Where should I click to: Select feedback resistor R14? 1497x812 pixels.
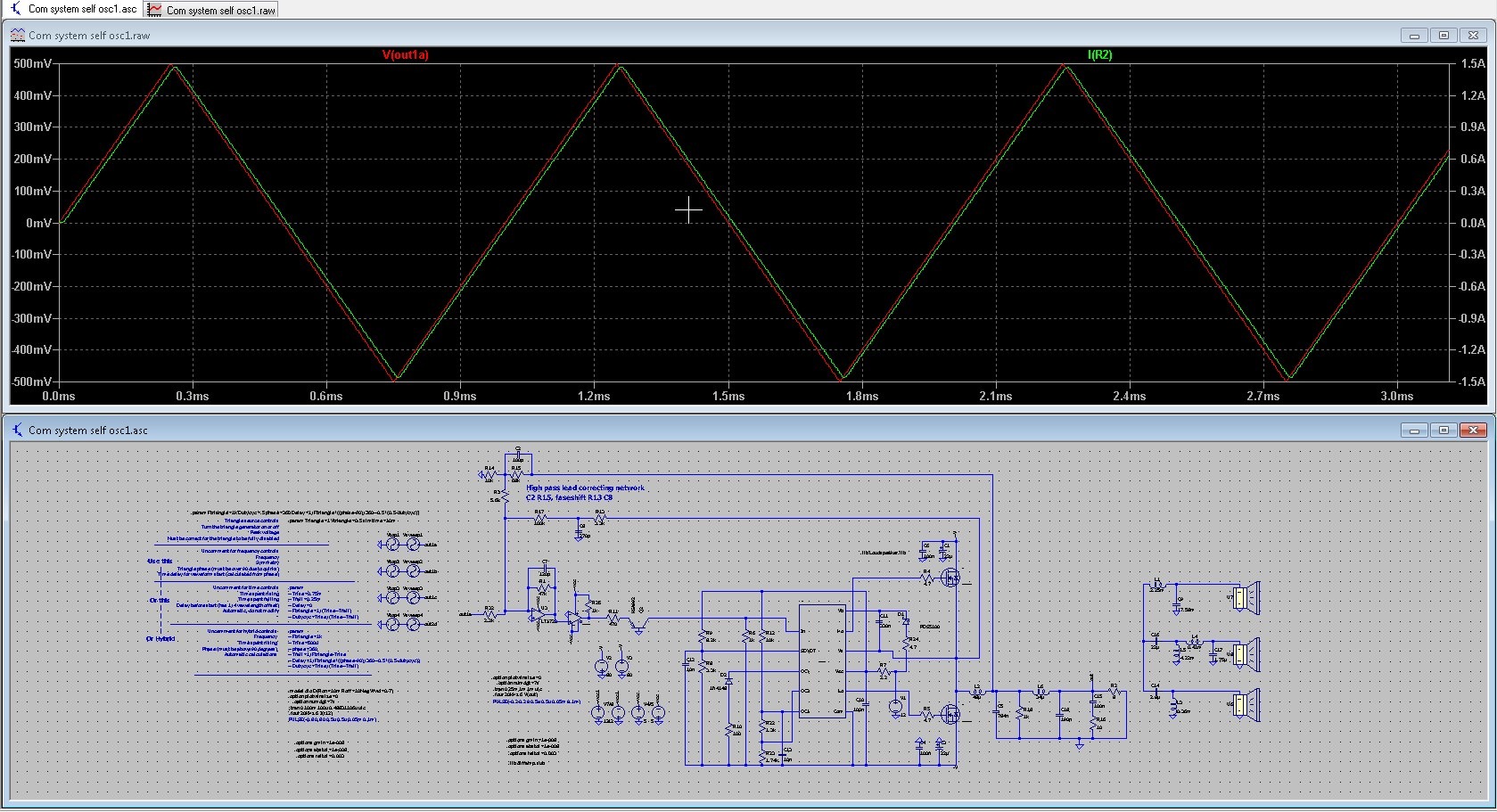tap(489, 474)
